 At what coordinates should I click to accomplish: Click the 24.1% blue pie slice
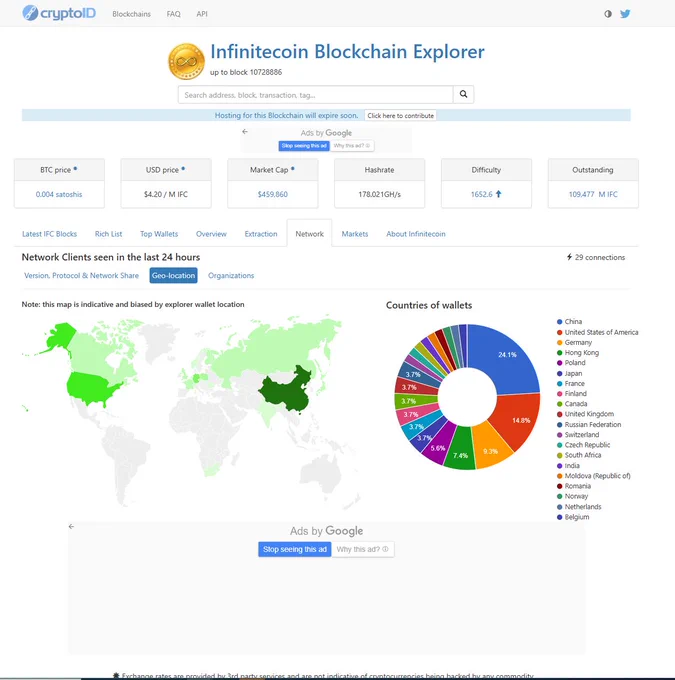[506, 358]
